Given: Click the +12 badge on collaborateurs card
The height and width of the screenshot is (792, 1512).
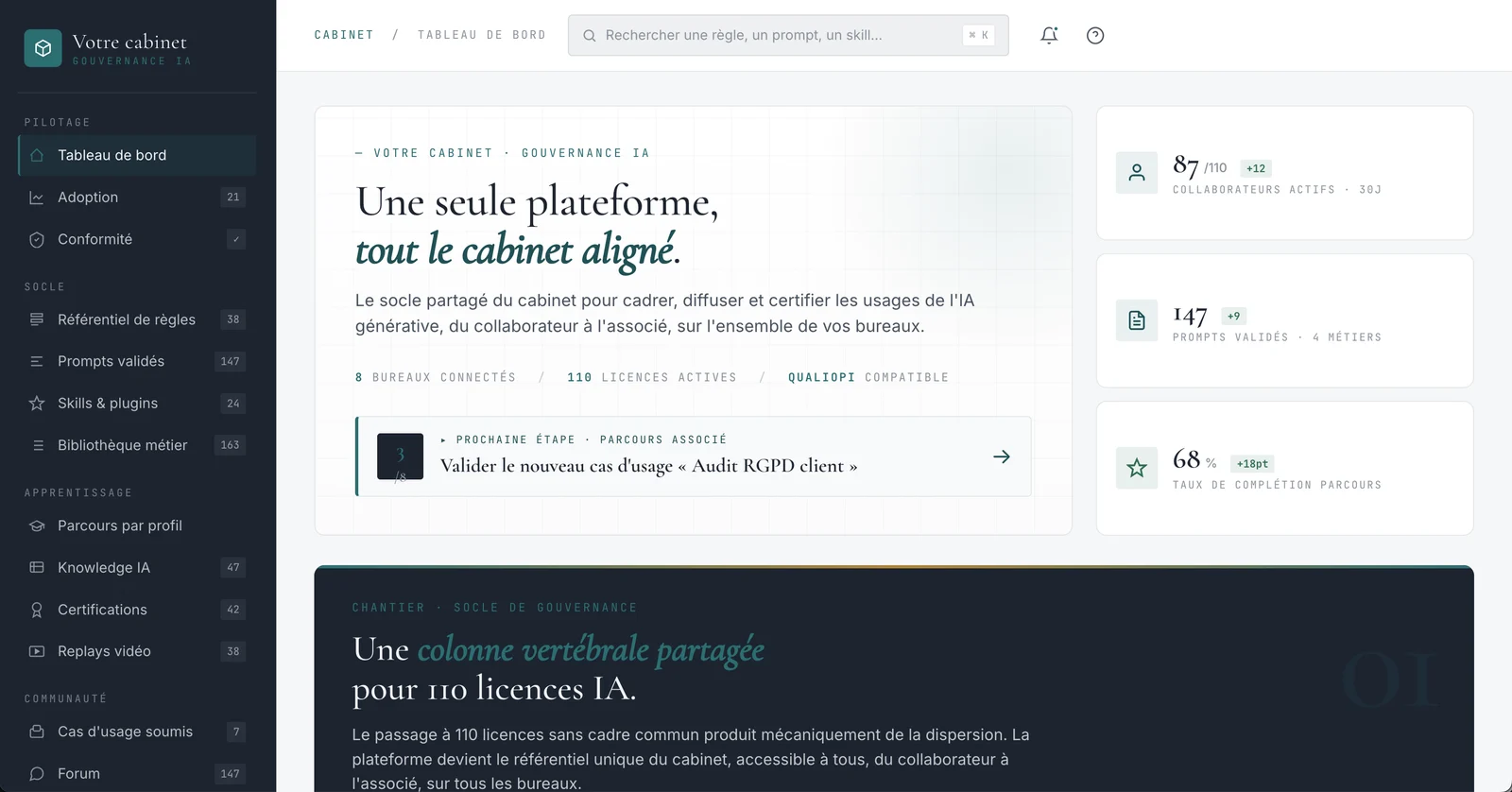Looking at the screenshot, I should (x=1256, y=168).
